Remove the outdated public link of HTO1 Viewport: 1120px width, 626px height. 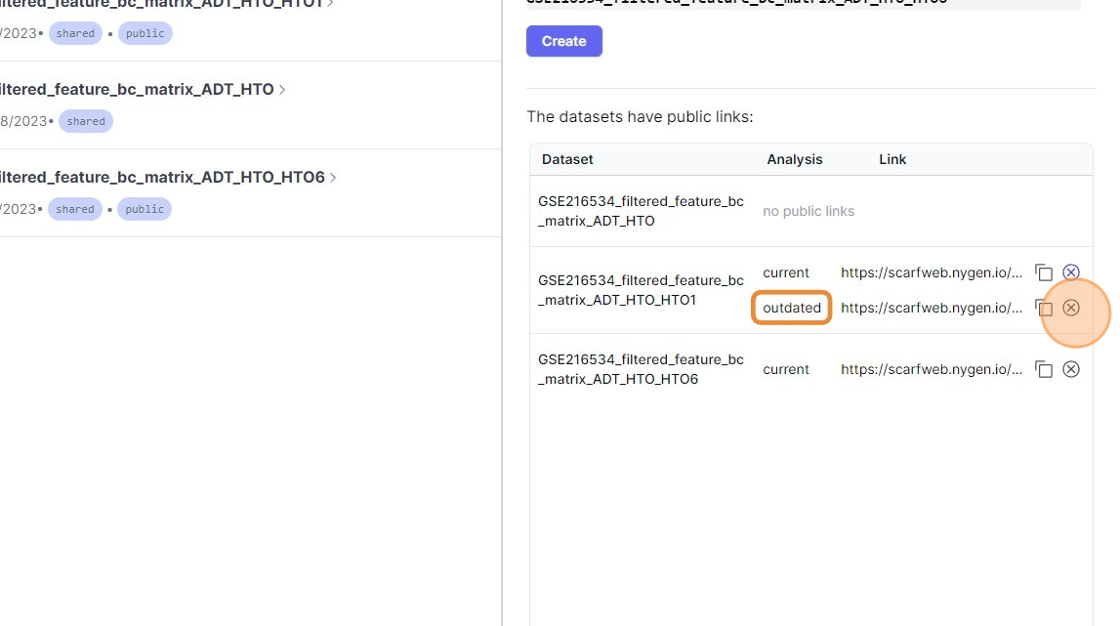[1071, 308]
